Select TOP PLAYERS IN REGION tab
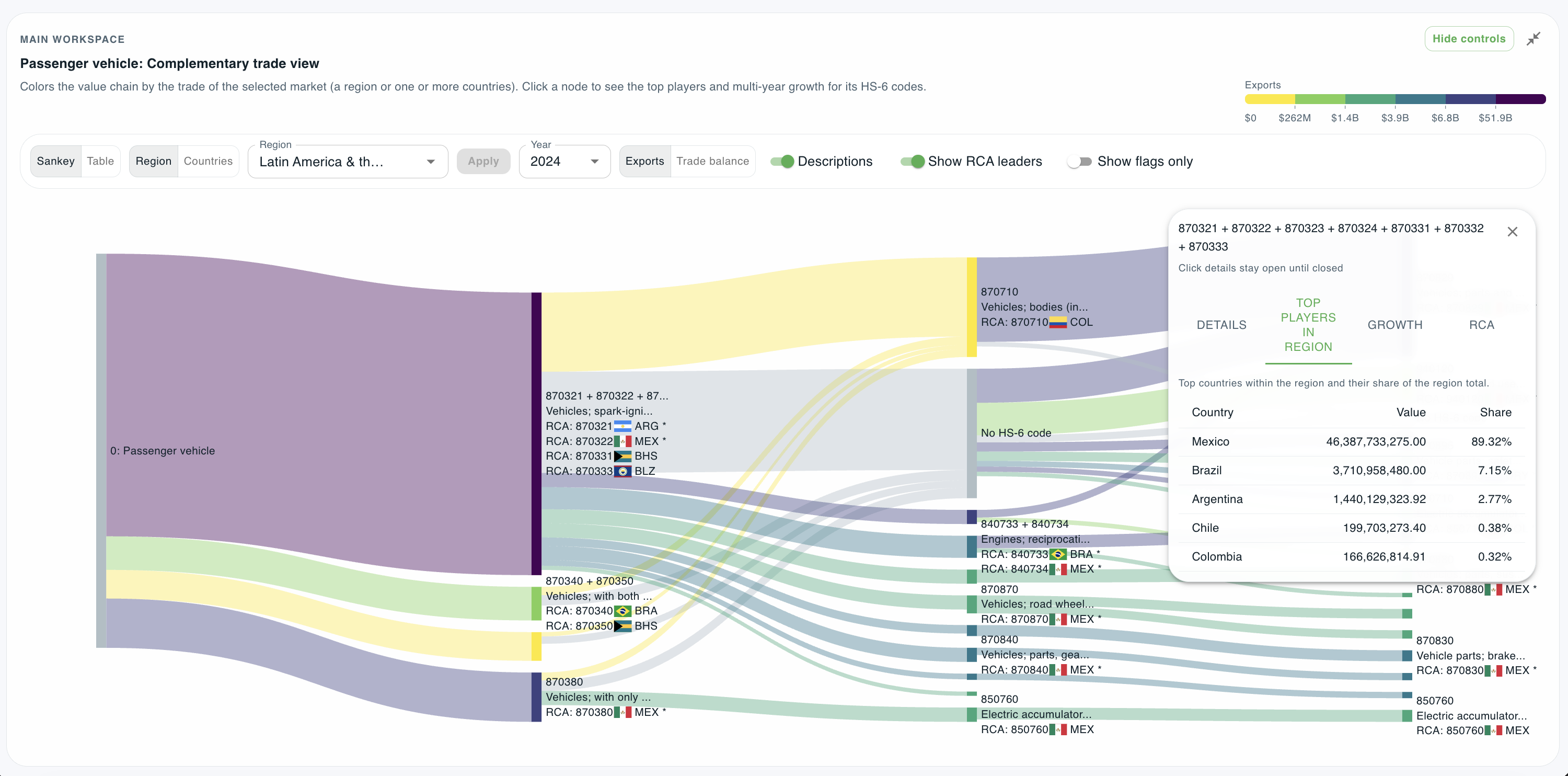Screen dimensions: 1568x776 tap(1308, 325)
